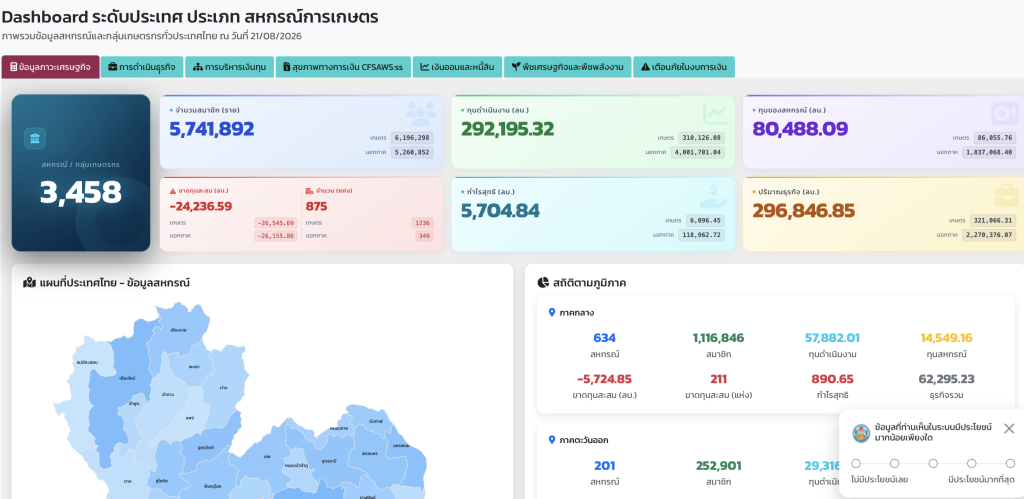This screenshot has height=499, width=1024.
Task: Open the เตือนภัยในงบการเงิน tab
Action: [x=684, y=67]
